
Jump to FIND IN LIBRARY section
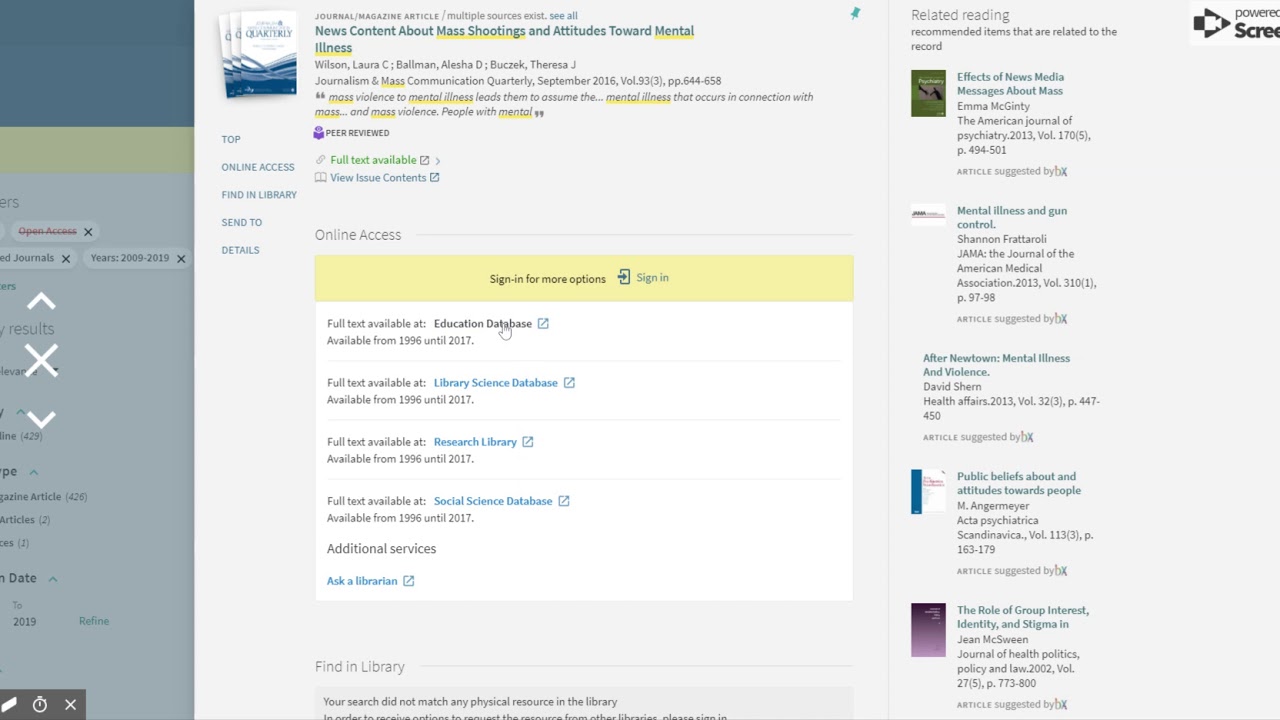pos(259,195)
